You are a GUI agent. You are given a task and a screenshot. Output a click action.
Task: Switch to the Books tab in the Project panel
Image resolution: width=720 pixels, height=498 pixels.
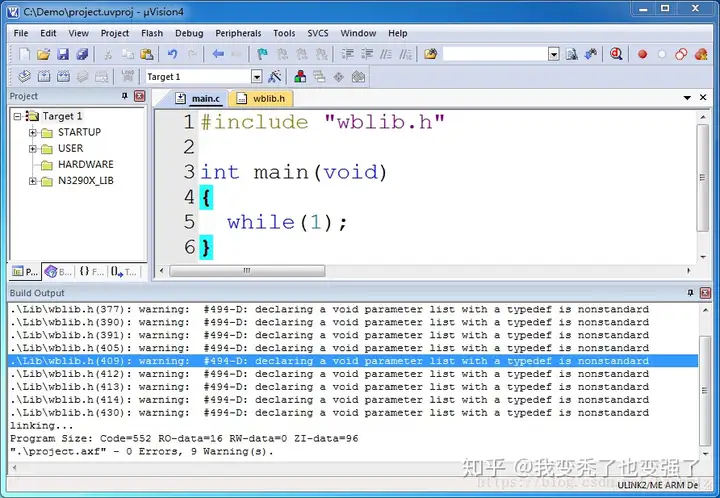tap(58, 272)
